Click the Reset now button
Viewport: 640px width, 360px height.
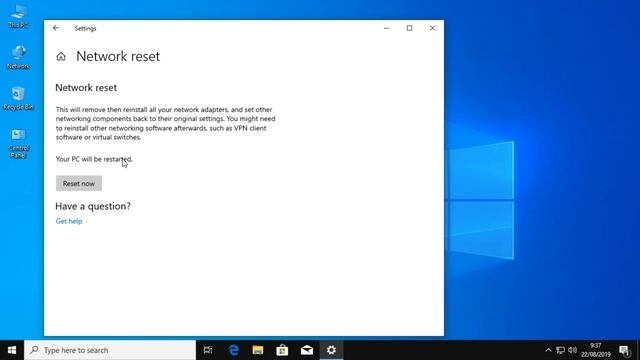pos(79,184)
